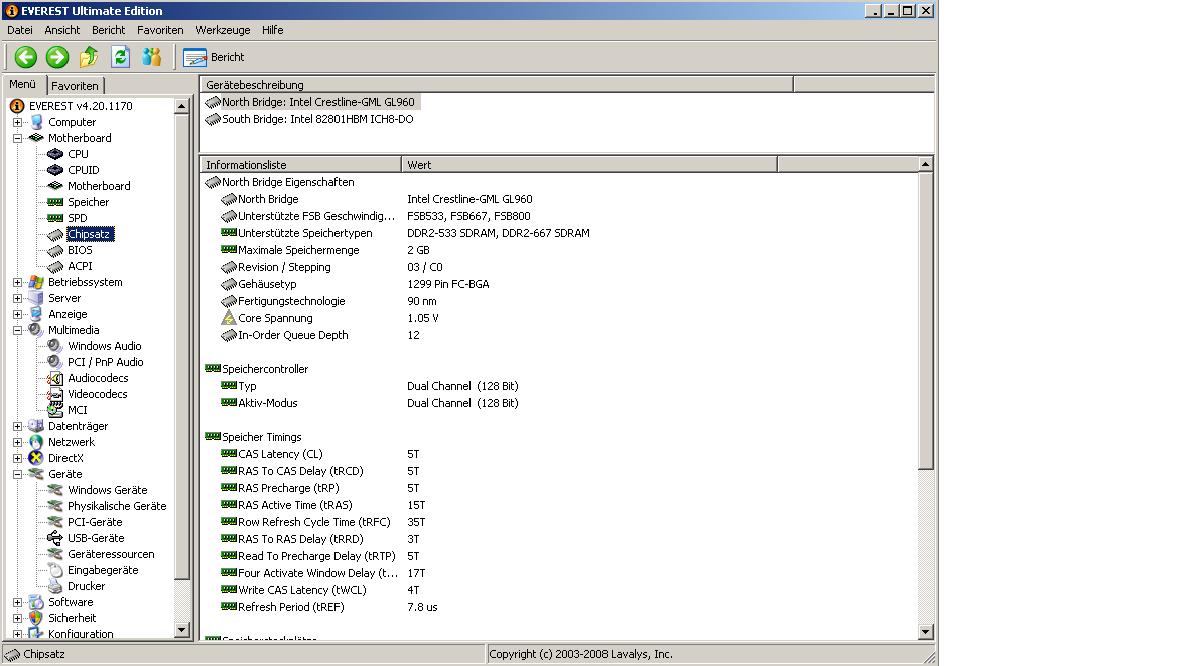Select the Refresh Period (tREF) row
1196x666 pixels.
pyautogui.click(x=559, y=607)
